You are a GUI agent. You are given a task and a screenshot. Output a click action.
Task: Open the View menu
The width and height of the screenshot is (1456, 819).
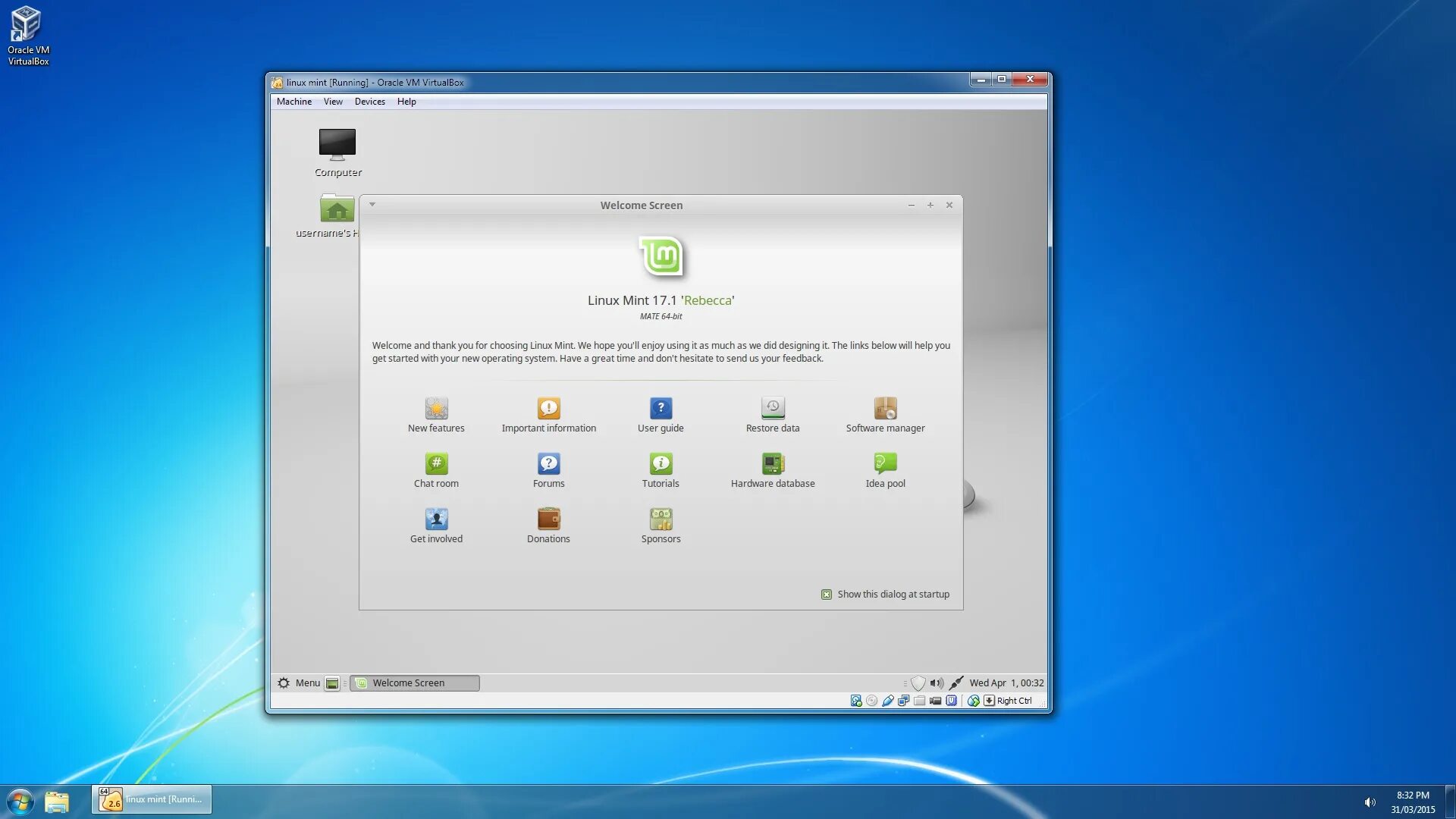(333, 102)
